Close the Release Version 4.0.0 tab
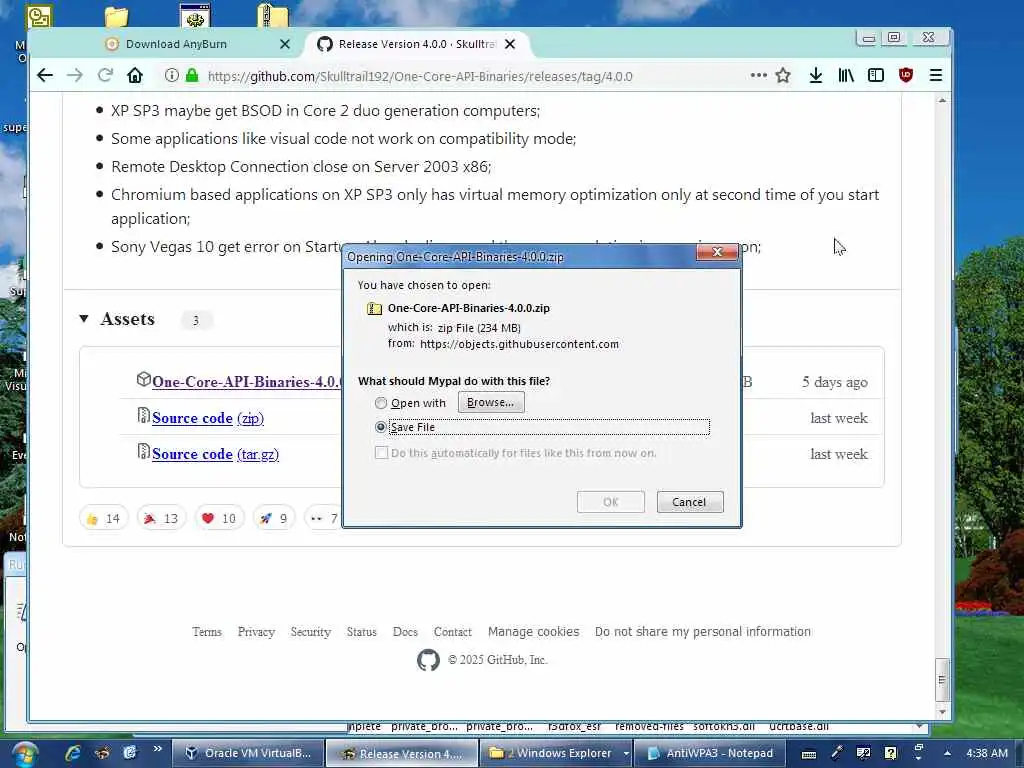This screenshot has width=1024, height=768. [x=510, y=44]
